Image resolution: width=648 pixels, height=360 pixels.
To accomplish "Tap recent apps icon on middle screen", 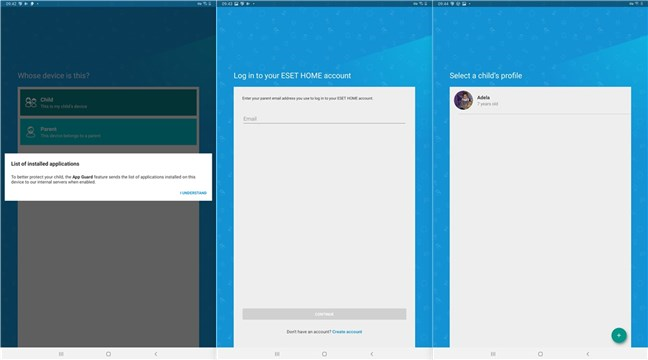I will coord(277,354).
